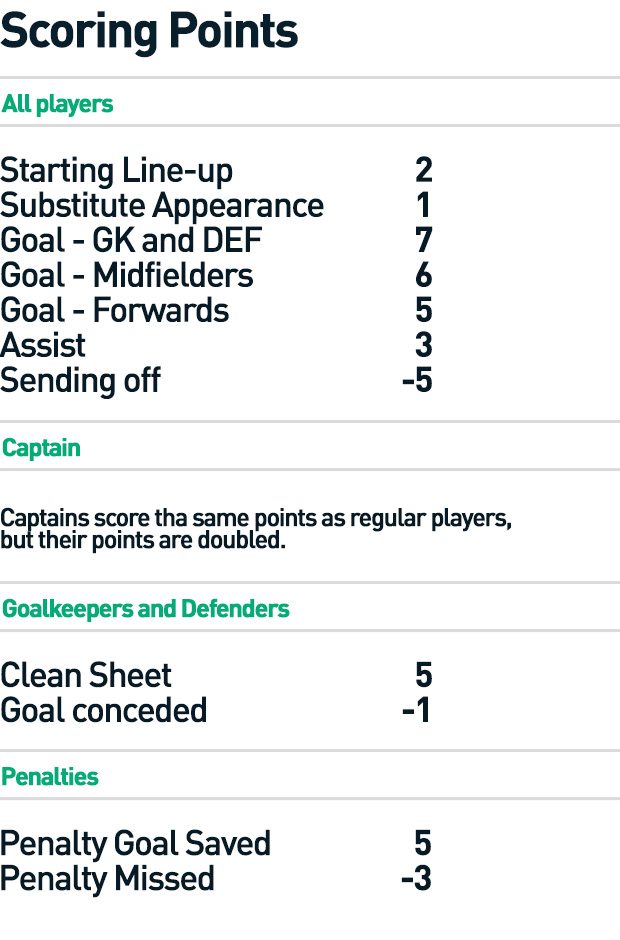The image size is (620, 940).
Task: Click the -5 value for Sending off
Action: pos(417,381)
